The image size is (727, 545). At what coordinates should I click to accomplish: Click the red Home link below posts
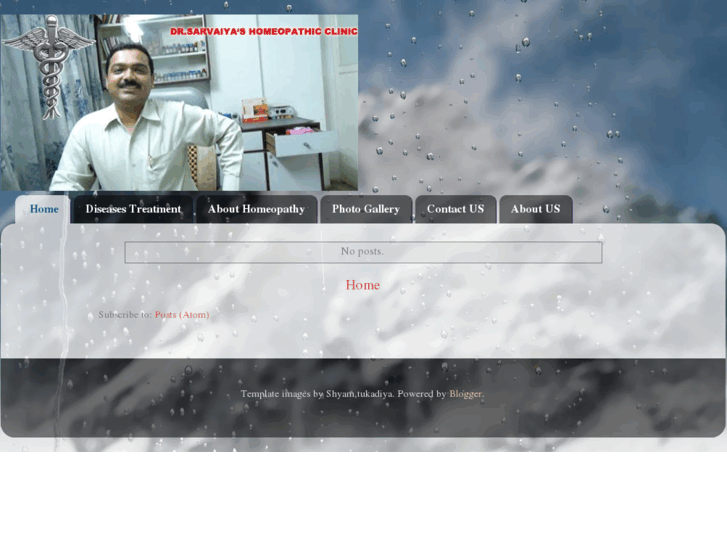363,285
